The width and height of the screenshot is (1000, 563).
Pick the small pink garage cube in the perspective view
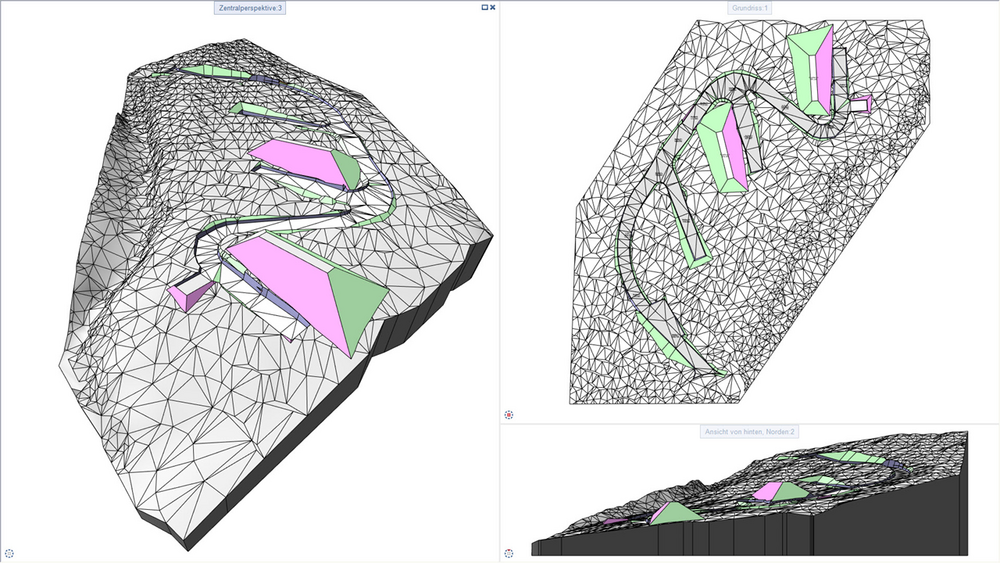[189, 296]
